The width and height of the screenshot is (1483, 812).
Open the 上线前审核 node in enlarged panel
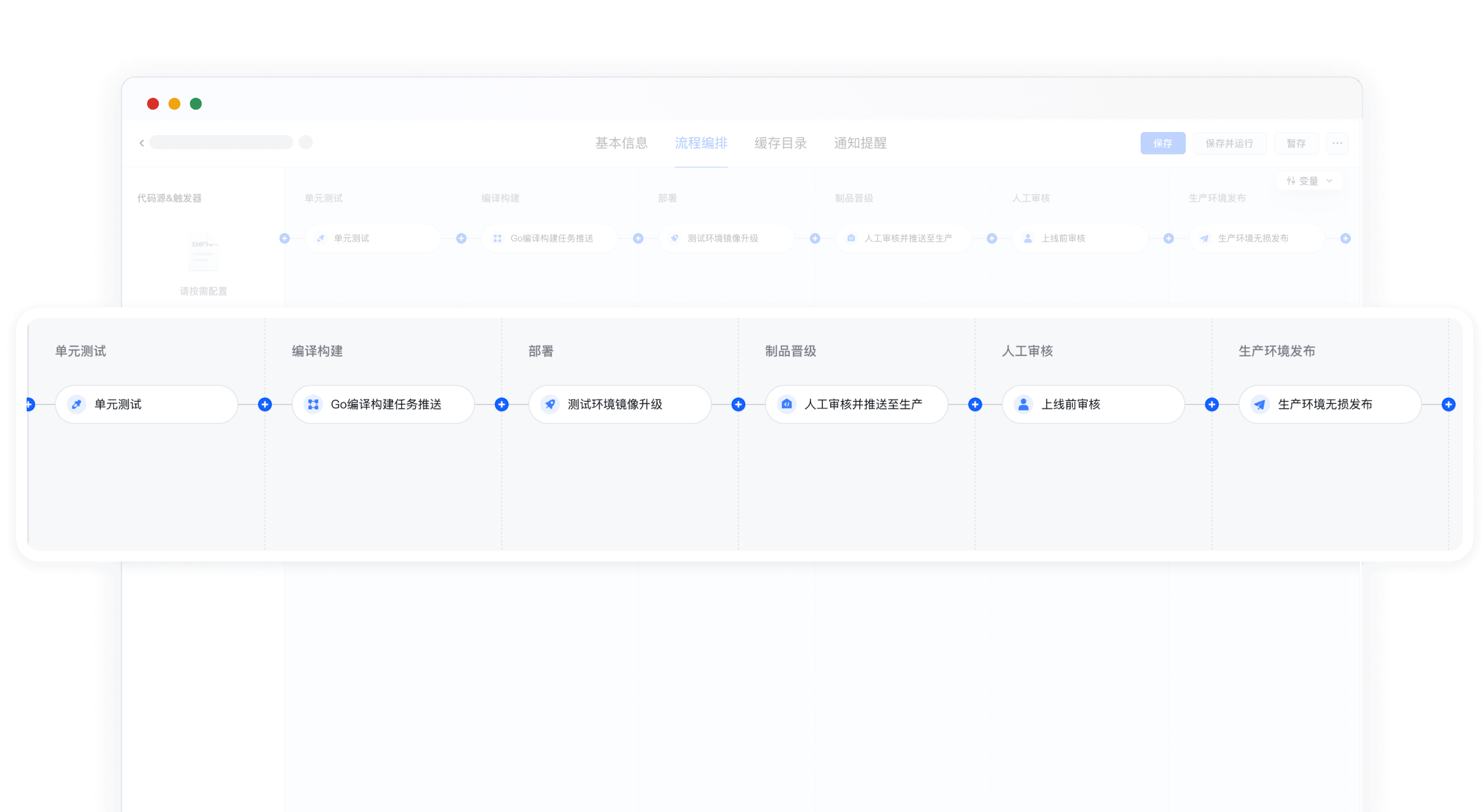(1093, 405)
